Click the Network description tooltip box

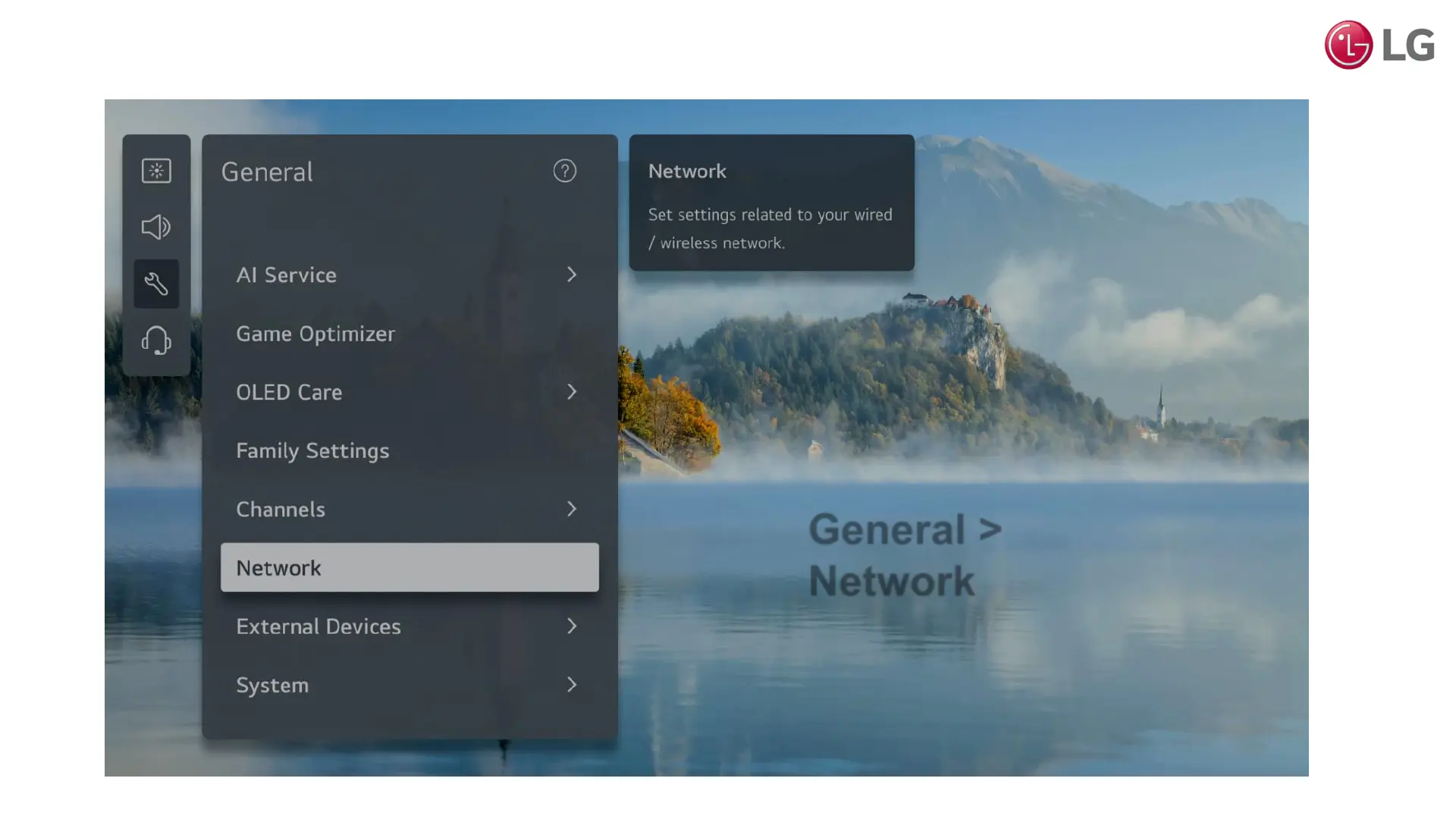click(x=771, y=203)
